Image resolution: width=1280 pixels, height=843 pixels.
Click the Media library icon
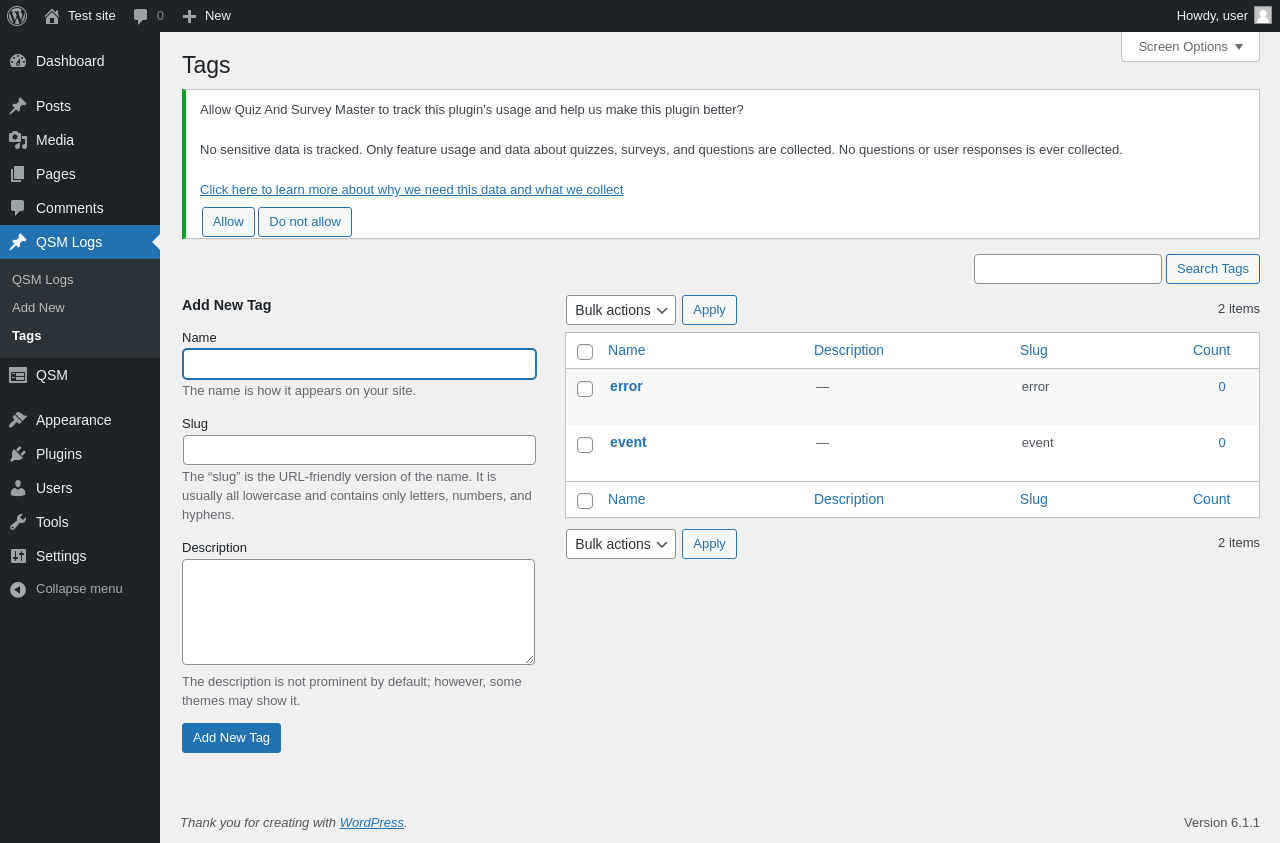[18, 140]
